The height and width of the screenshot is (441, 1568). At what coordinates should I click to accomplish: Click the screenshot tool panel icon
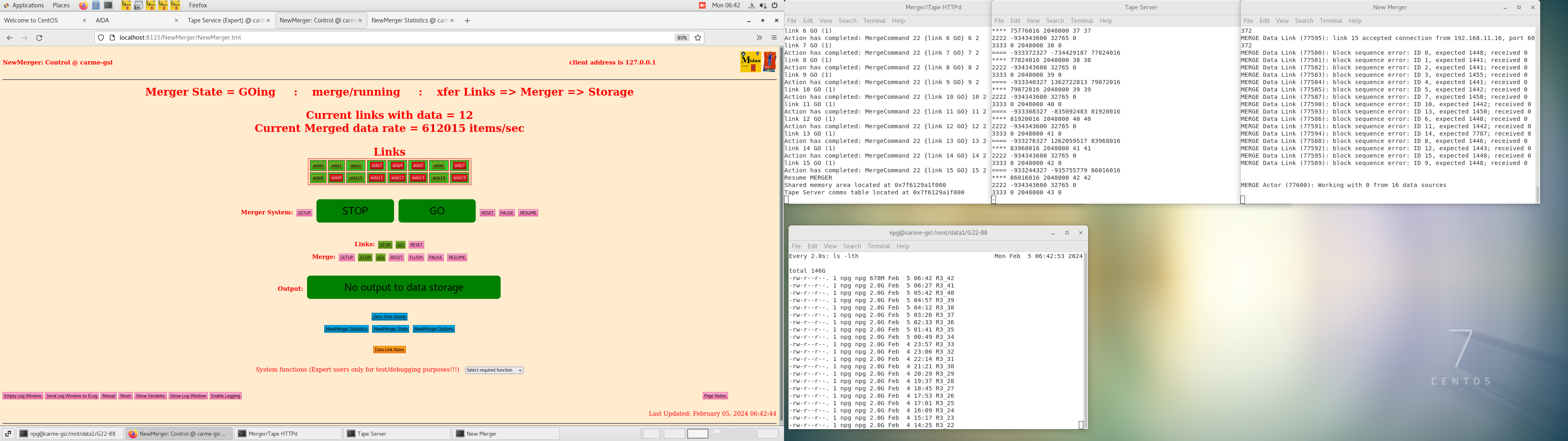(x=138, y=5)
